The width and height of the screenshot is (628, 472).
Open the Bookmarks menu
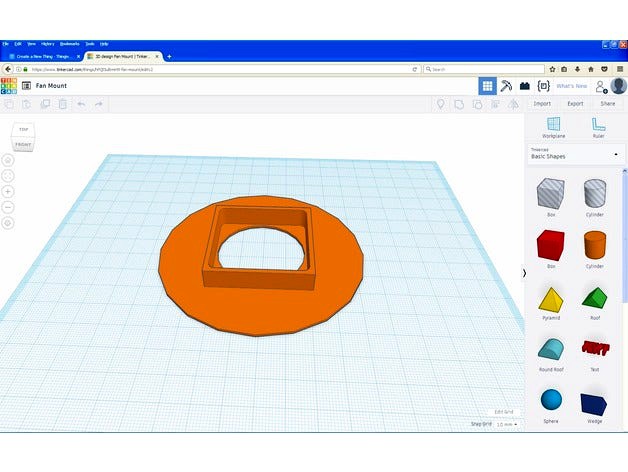[69, 44]
